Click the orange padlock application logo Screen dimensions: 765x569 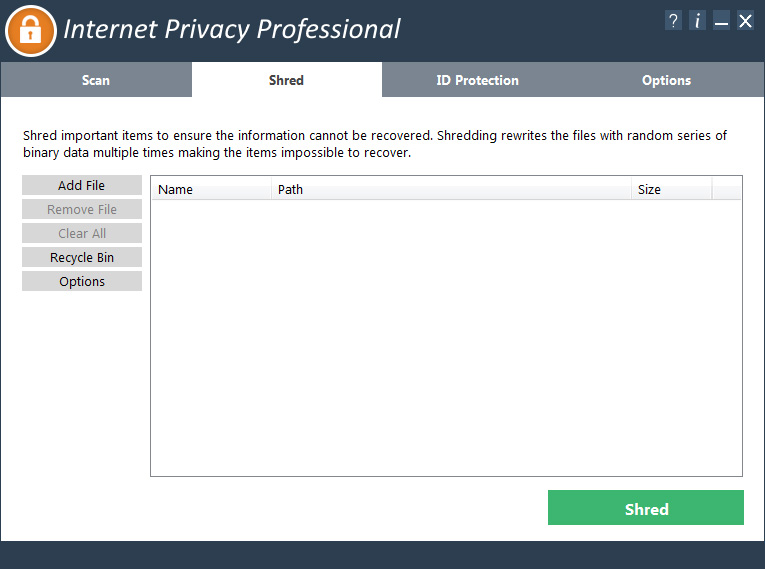point(30,30)
